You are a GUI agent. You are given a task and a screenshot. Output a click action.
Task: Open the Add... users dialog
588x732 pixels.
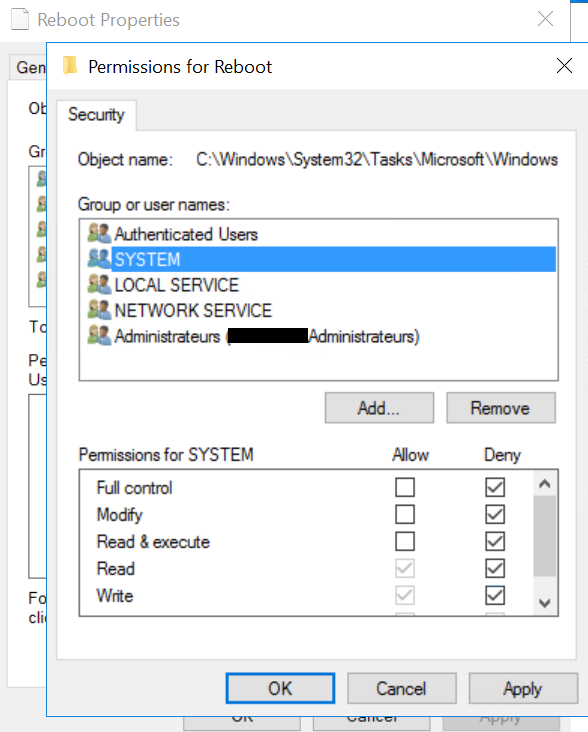379,408
